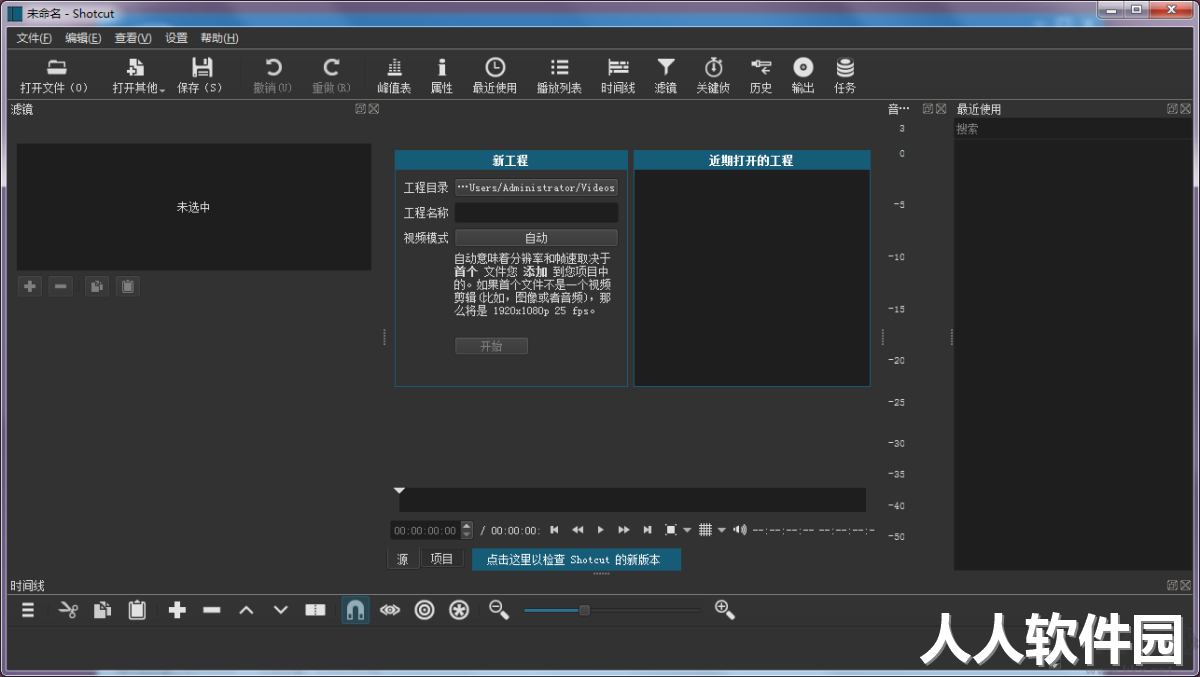Click the player rewind button

click(577, 530)
